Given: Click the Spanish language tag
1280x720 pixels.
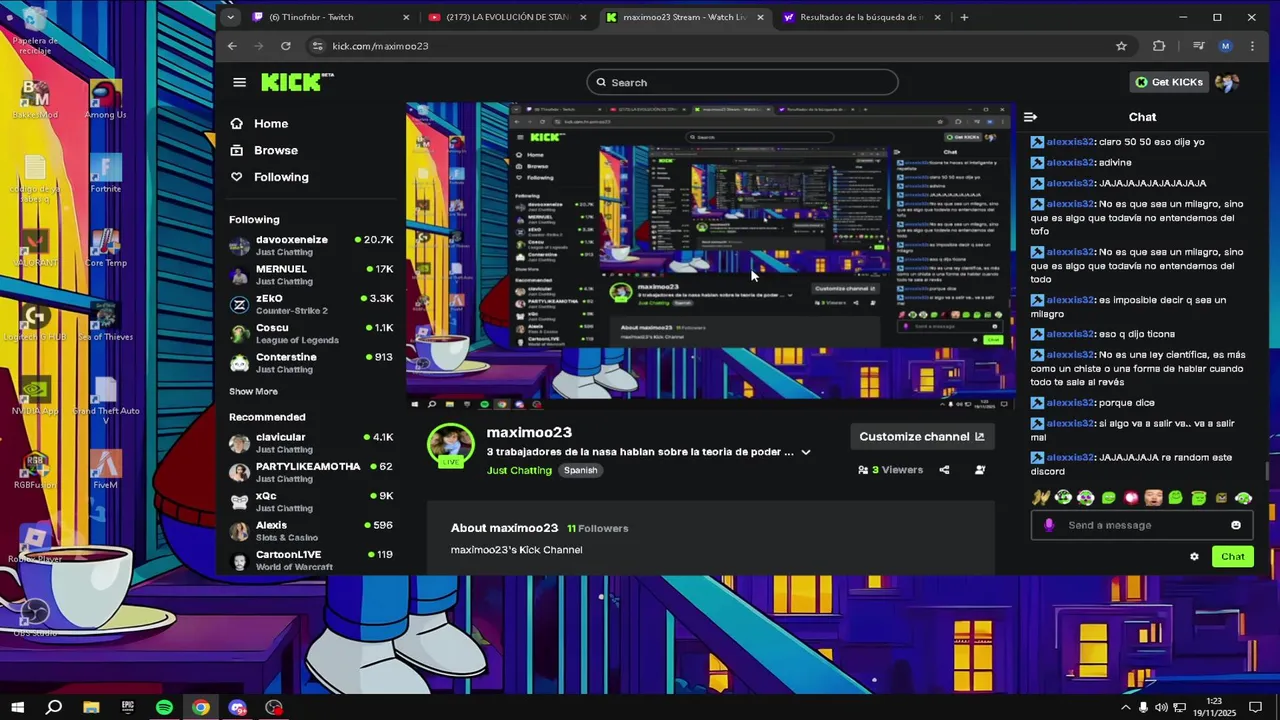Looking at the screenshot, I should [580, 470].
